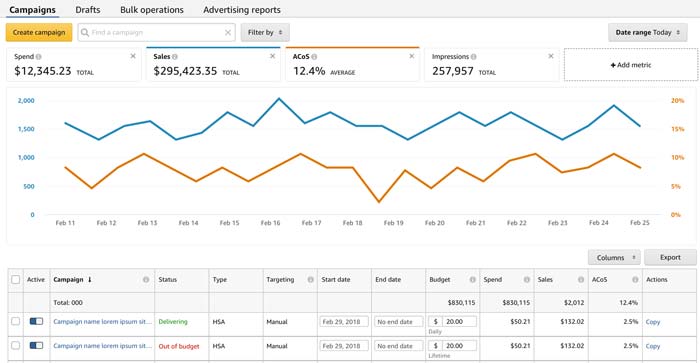Image resolution: width=700 pixels, height=363 pixels.
Task: Click the info icon in Targeting column header
Action: (x=310, y=280)
